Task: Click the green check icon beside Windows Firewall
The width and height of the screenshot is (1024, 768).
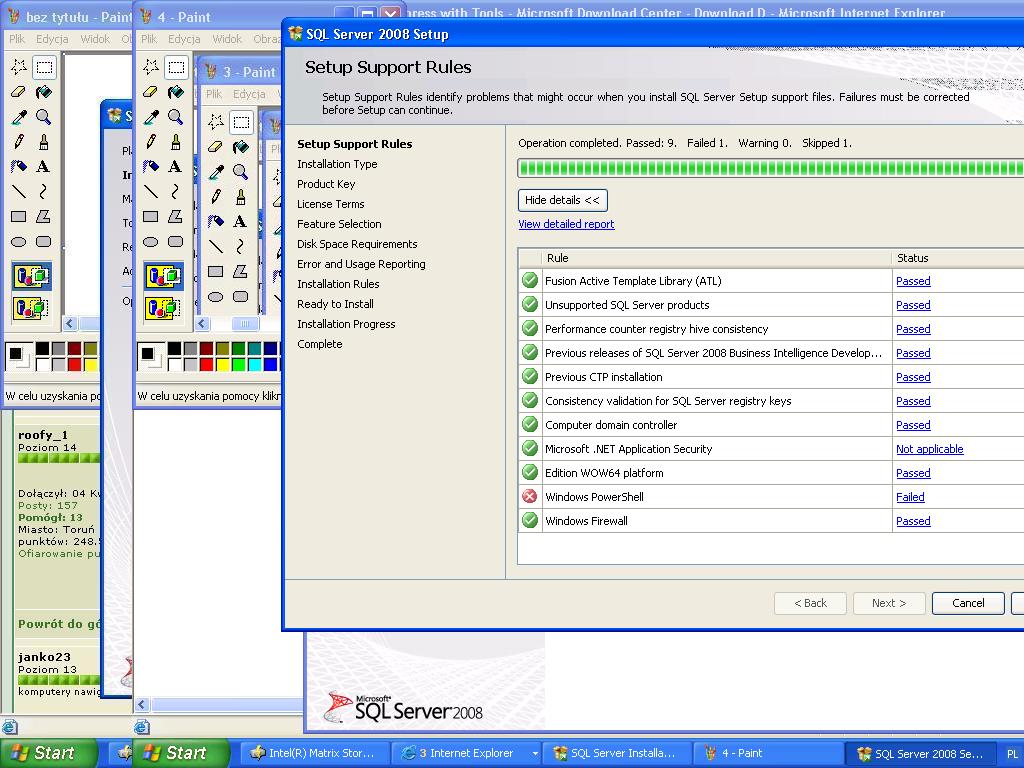Action: point(530,520)
